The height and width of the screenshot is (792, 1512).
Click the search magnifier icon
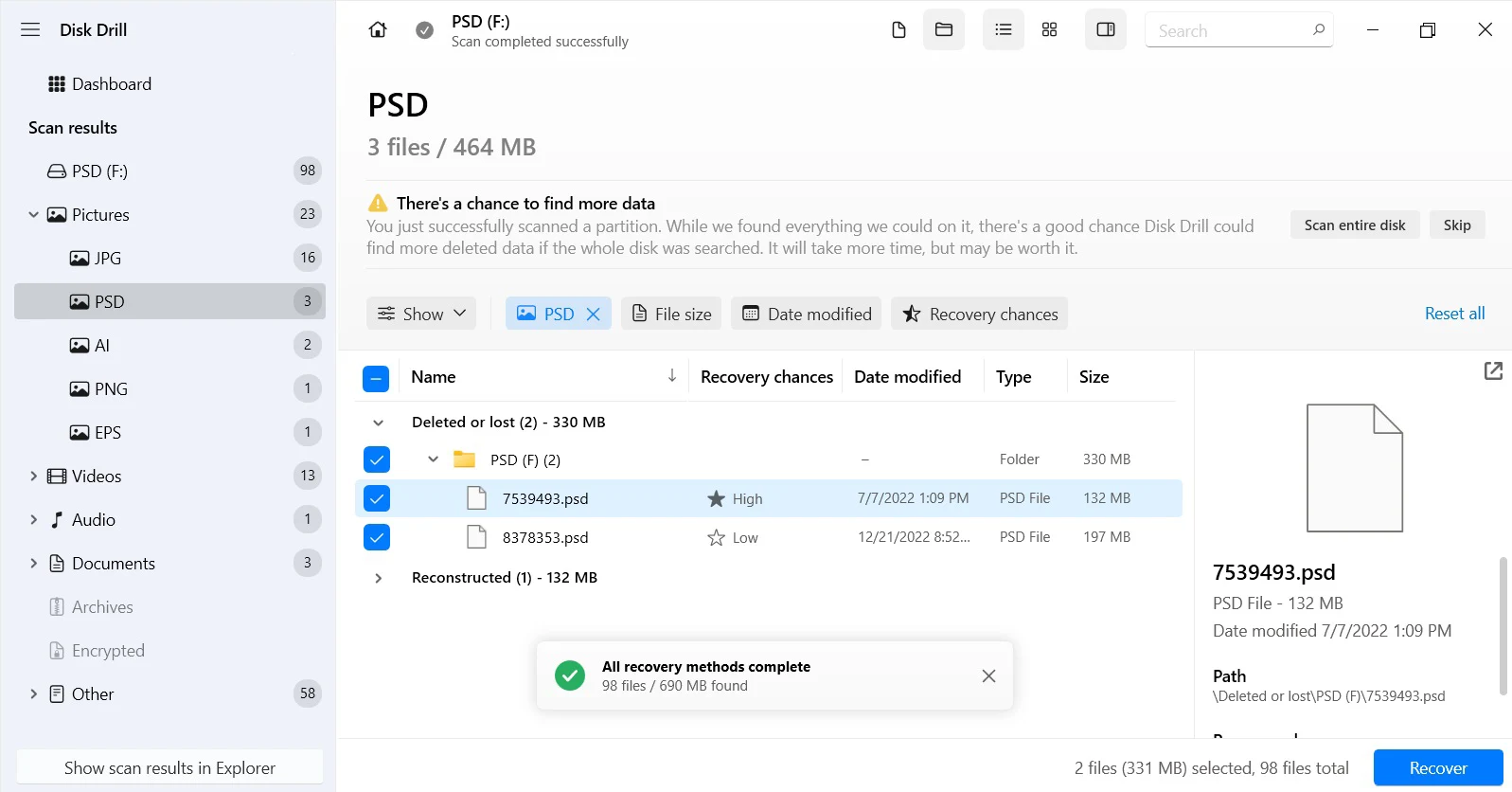[1319, 29]
